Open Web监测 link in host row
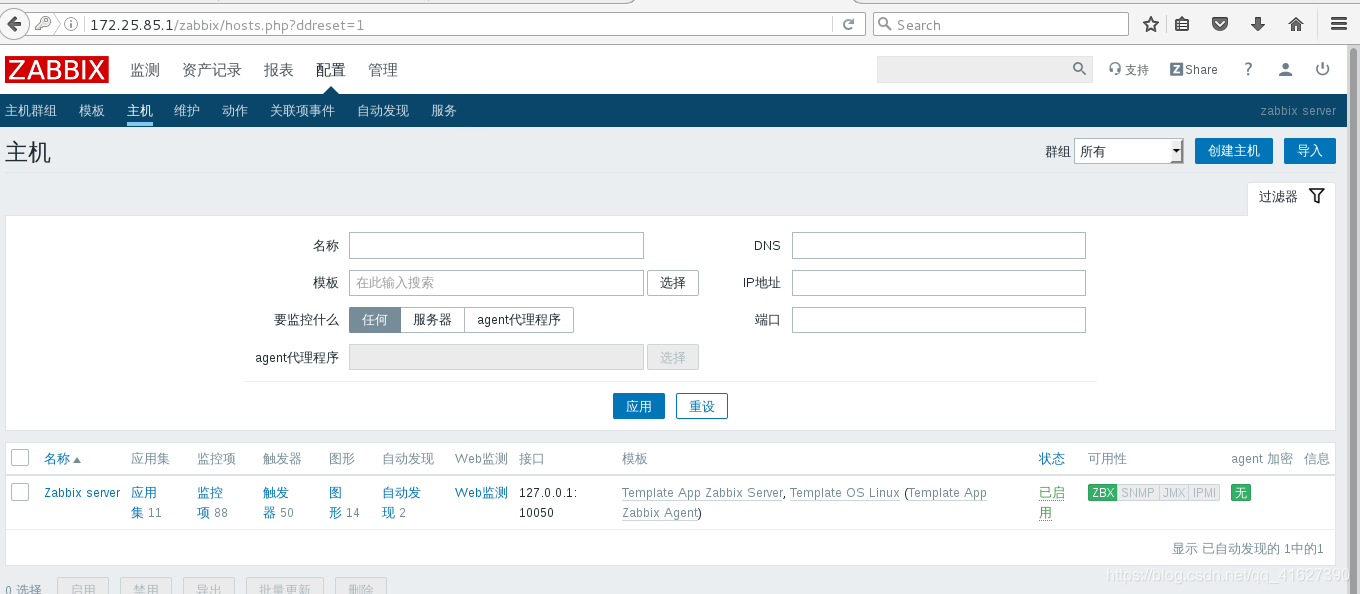This screenshot has height=594, width=1360. [481, 493]
